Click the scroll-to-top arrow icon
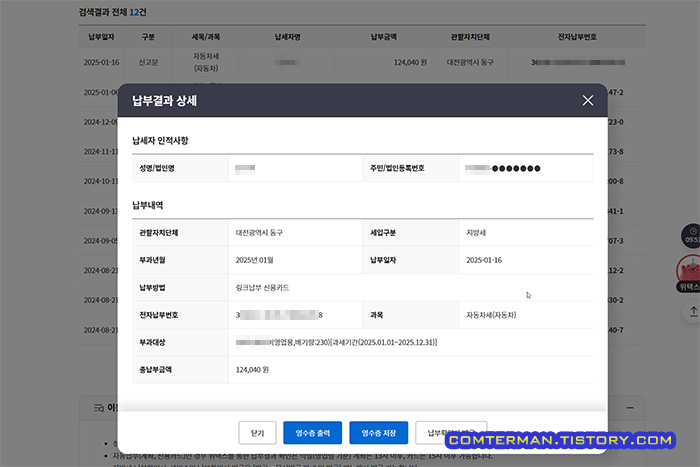 tap(693, 311)
